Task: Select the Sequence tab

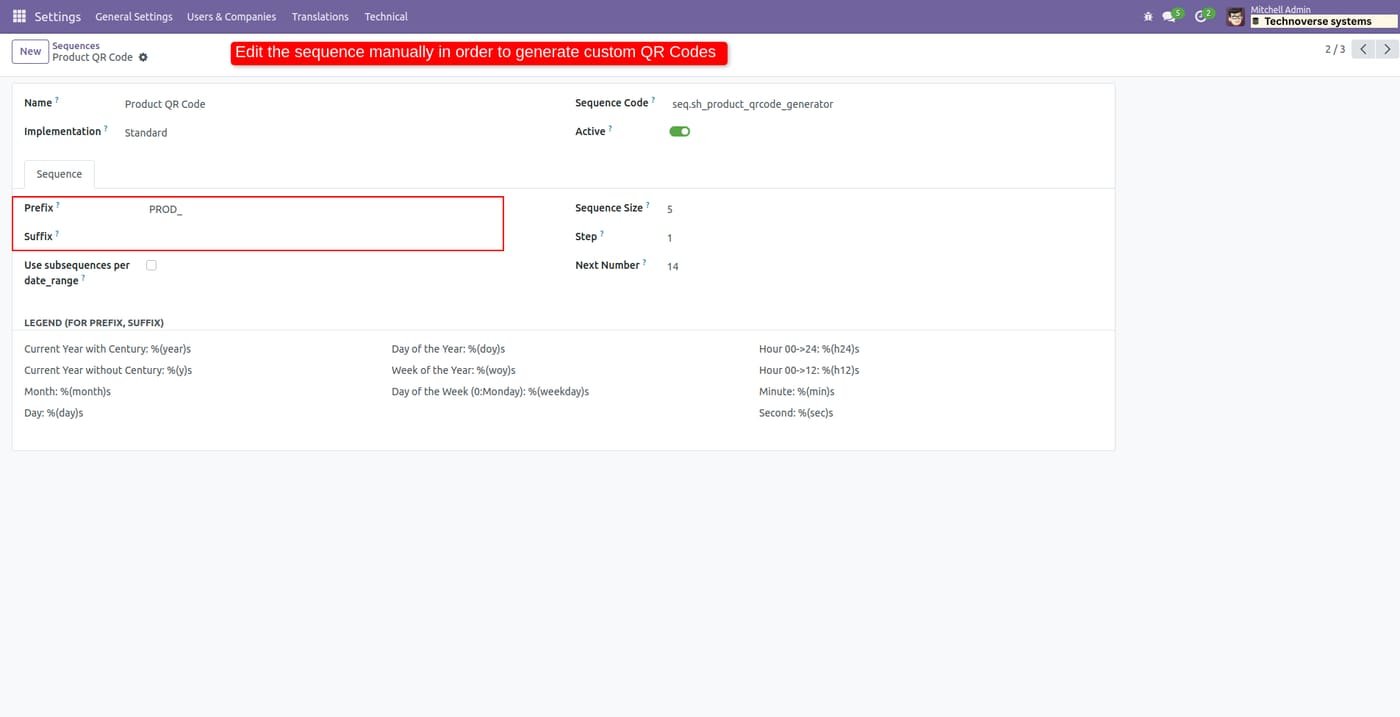Action: (x=59, y=174)
